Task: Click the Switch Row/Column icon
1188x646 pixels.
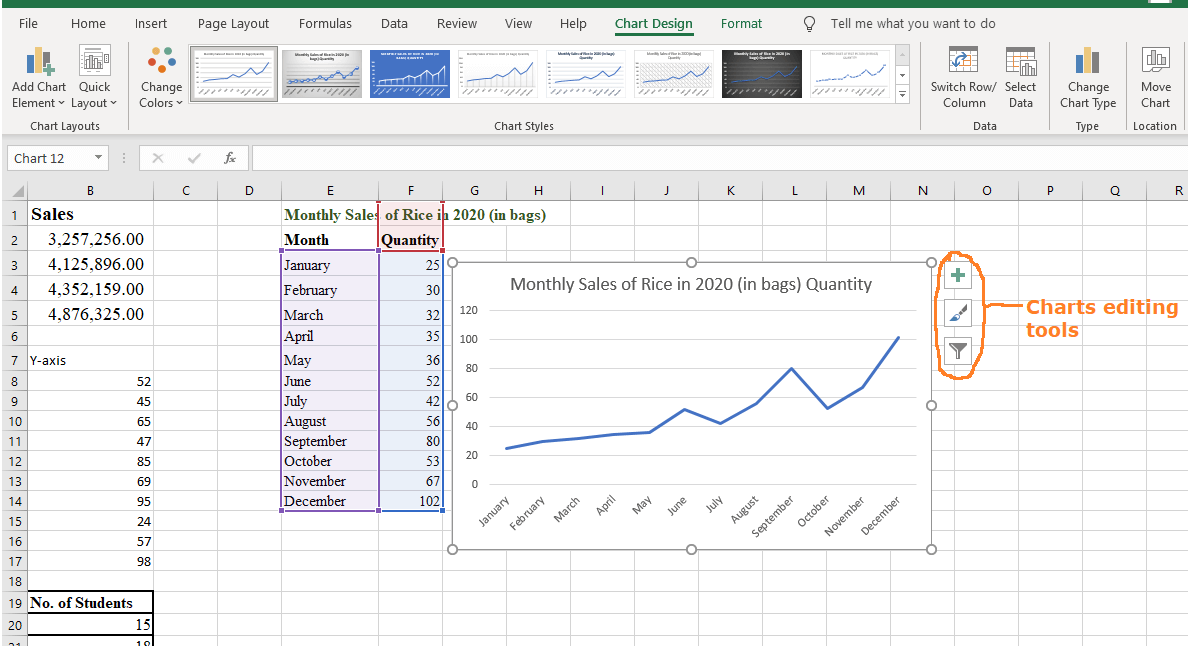Action: pos(962,77)
